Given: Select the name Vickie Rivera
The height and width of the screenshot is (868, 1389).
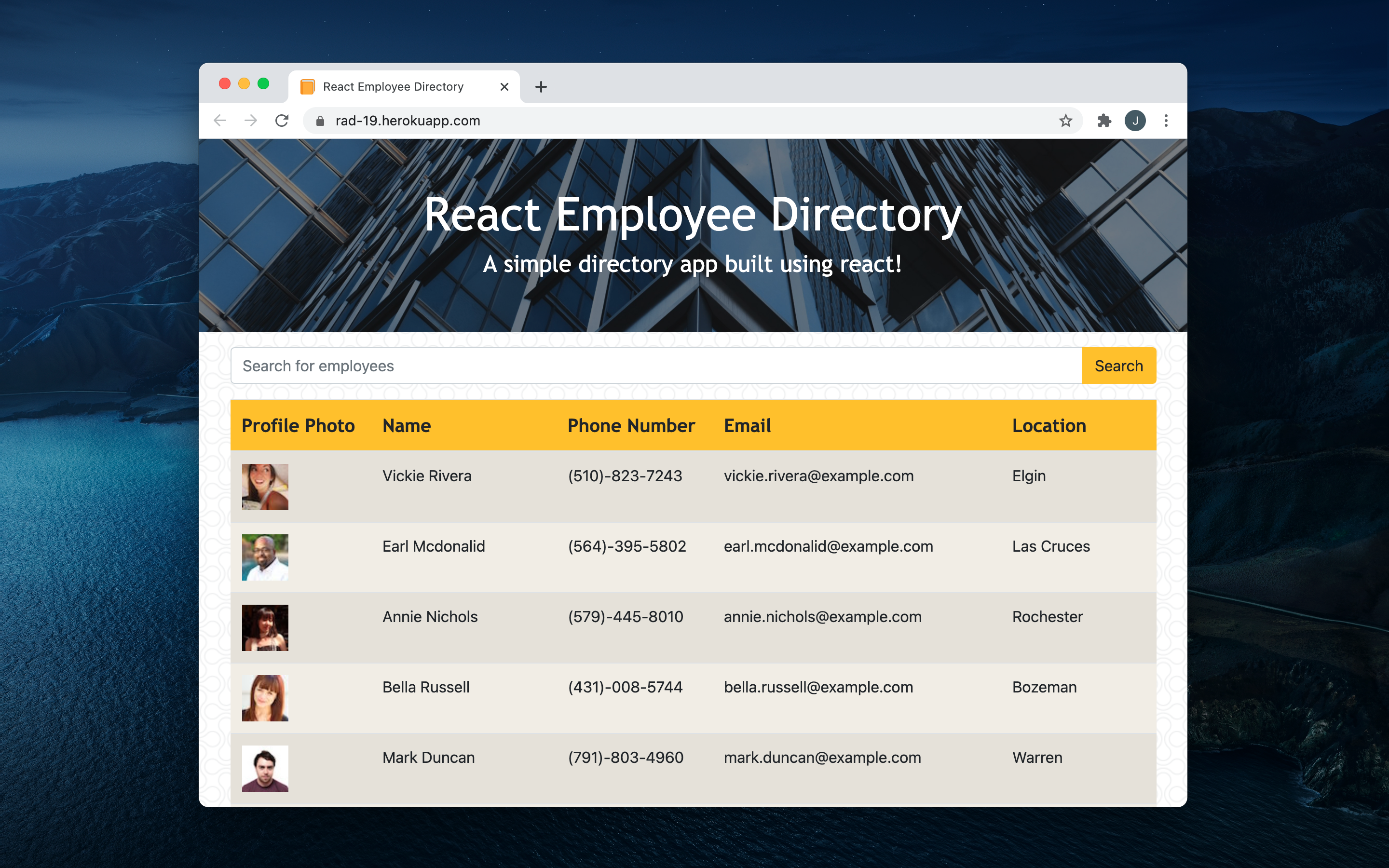Looking at the screenshot, I should (x=427, y=476).
